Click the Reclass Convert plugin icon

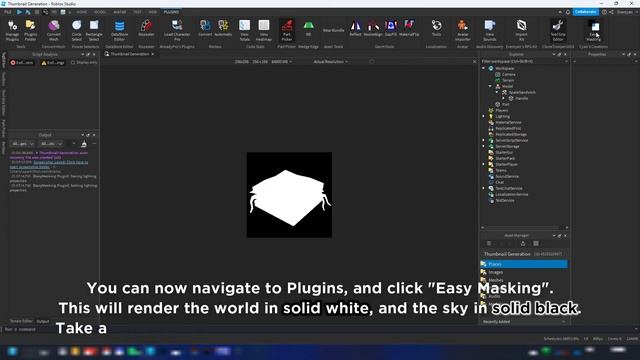click(205, 29)
